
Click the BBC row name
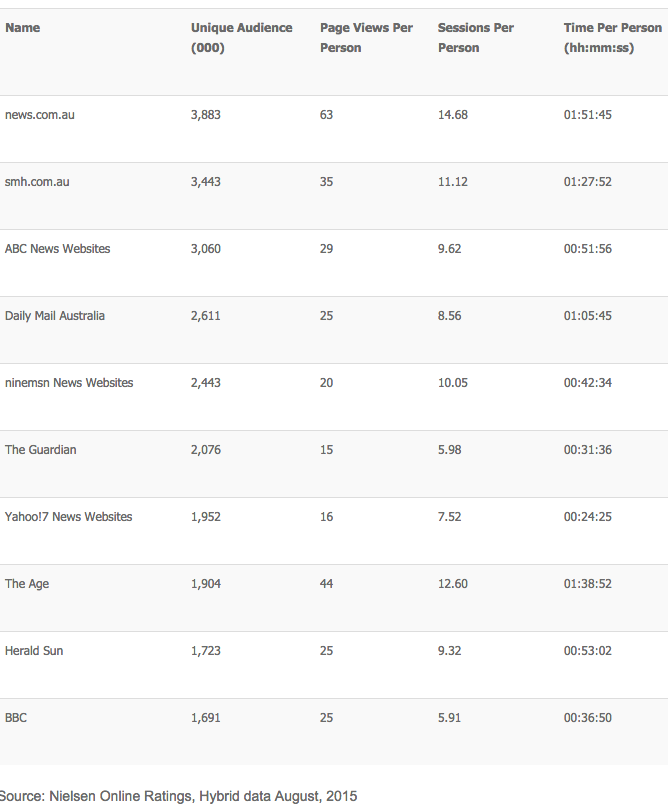click(16, 718)
